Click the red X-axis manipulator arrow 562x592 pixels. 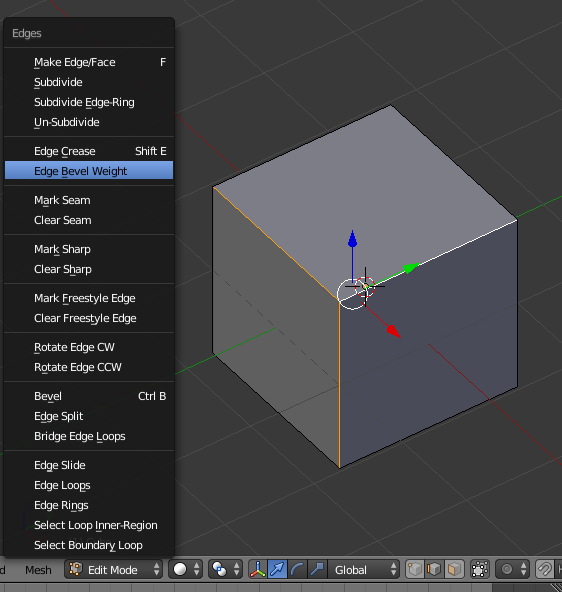click(394, 331)
